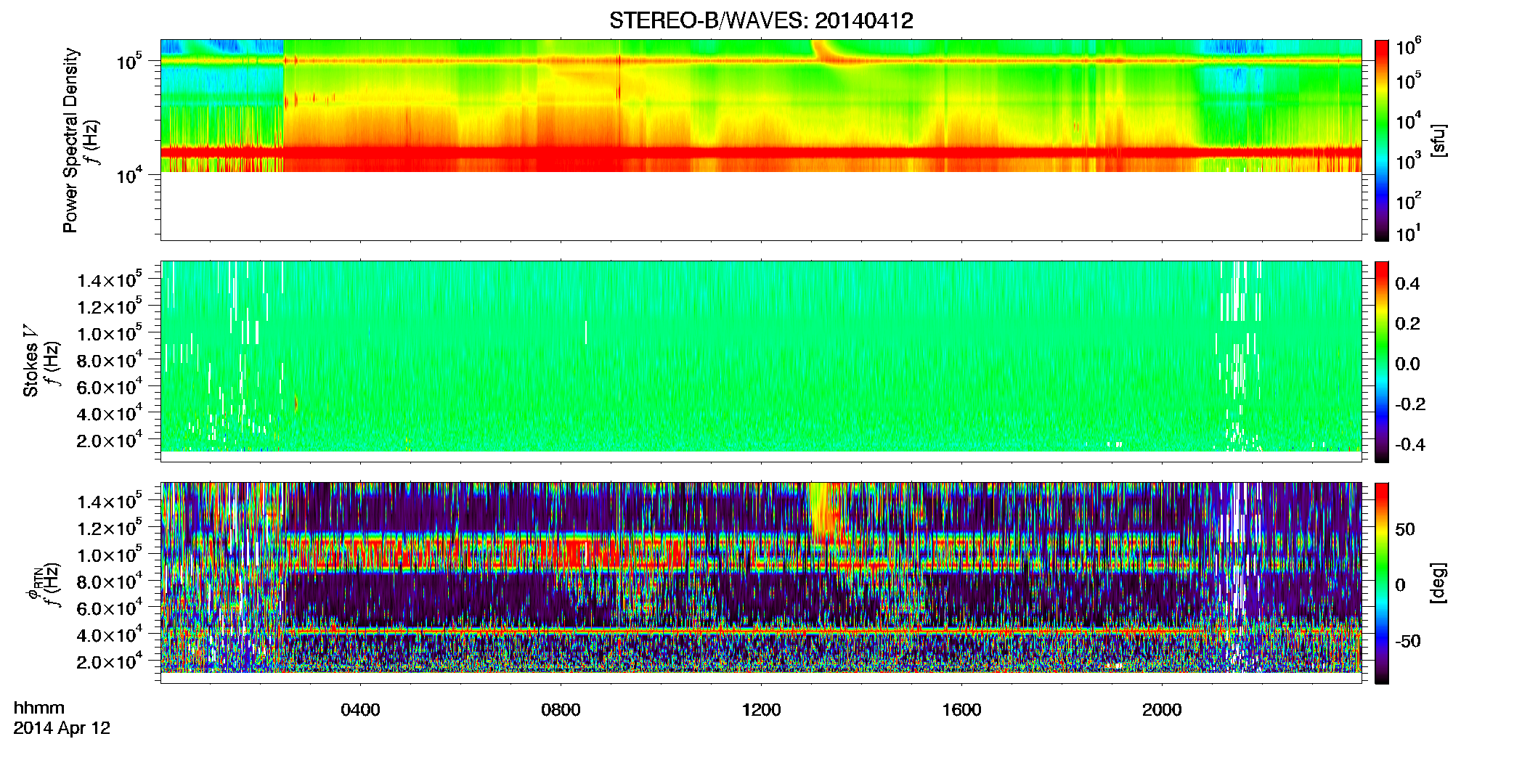Click the Power Spectral Density color bar
Image resolution: width=1522 pixels, height=784 pixels.
click(1381, 140)
